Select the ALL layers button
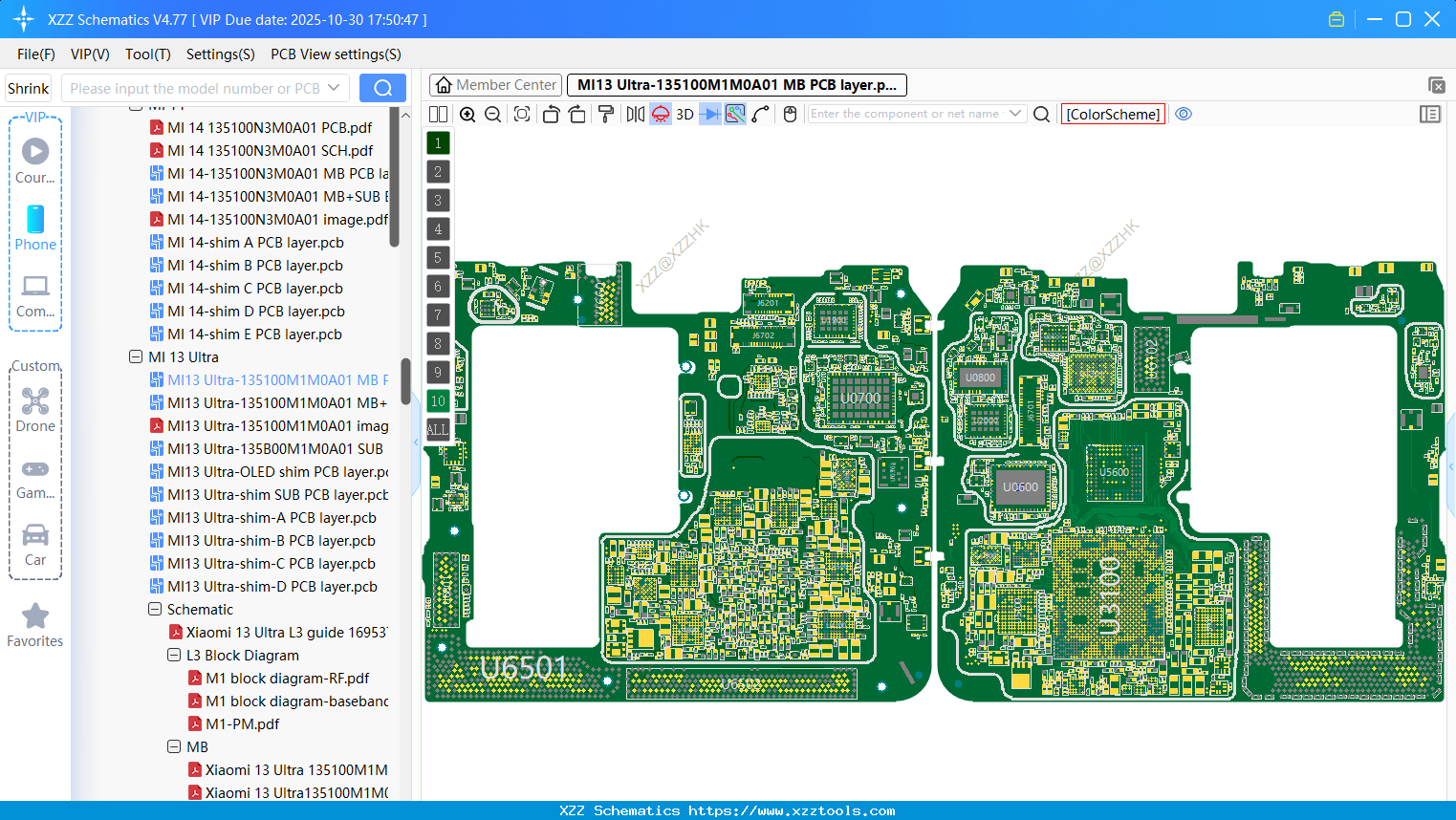 tap(437, 429)
